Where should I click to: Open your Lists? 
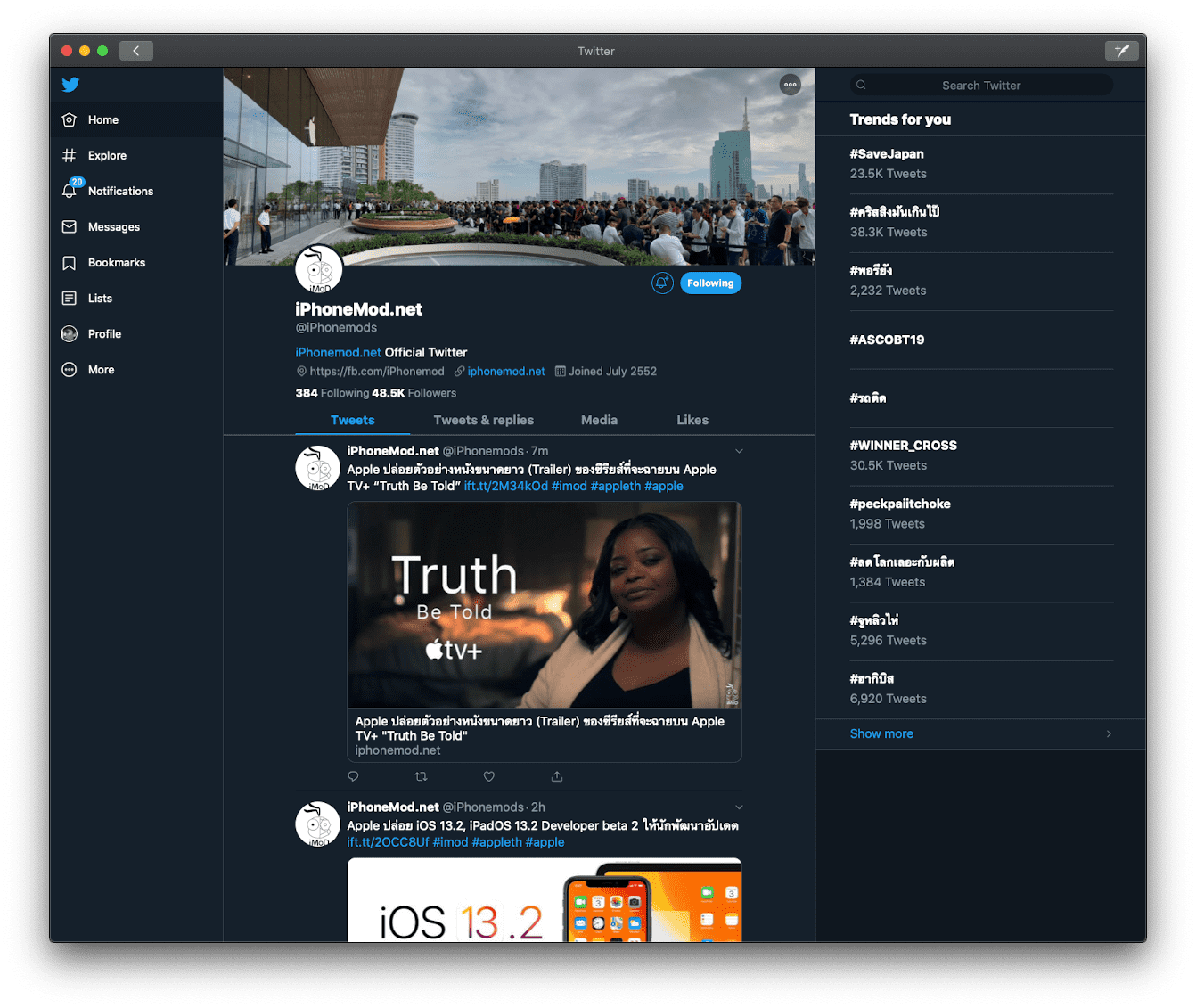pos(98,298)
